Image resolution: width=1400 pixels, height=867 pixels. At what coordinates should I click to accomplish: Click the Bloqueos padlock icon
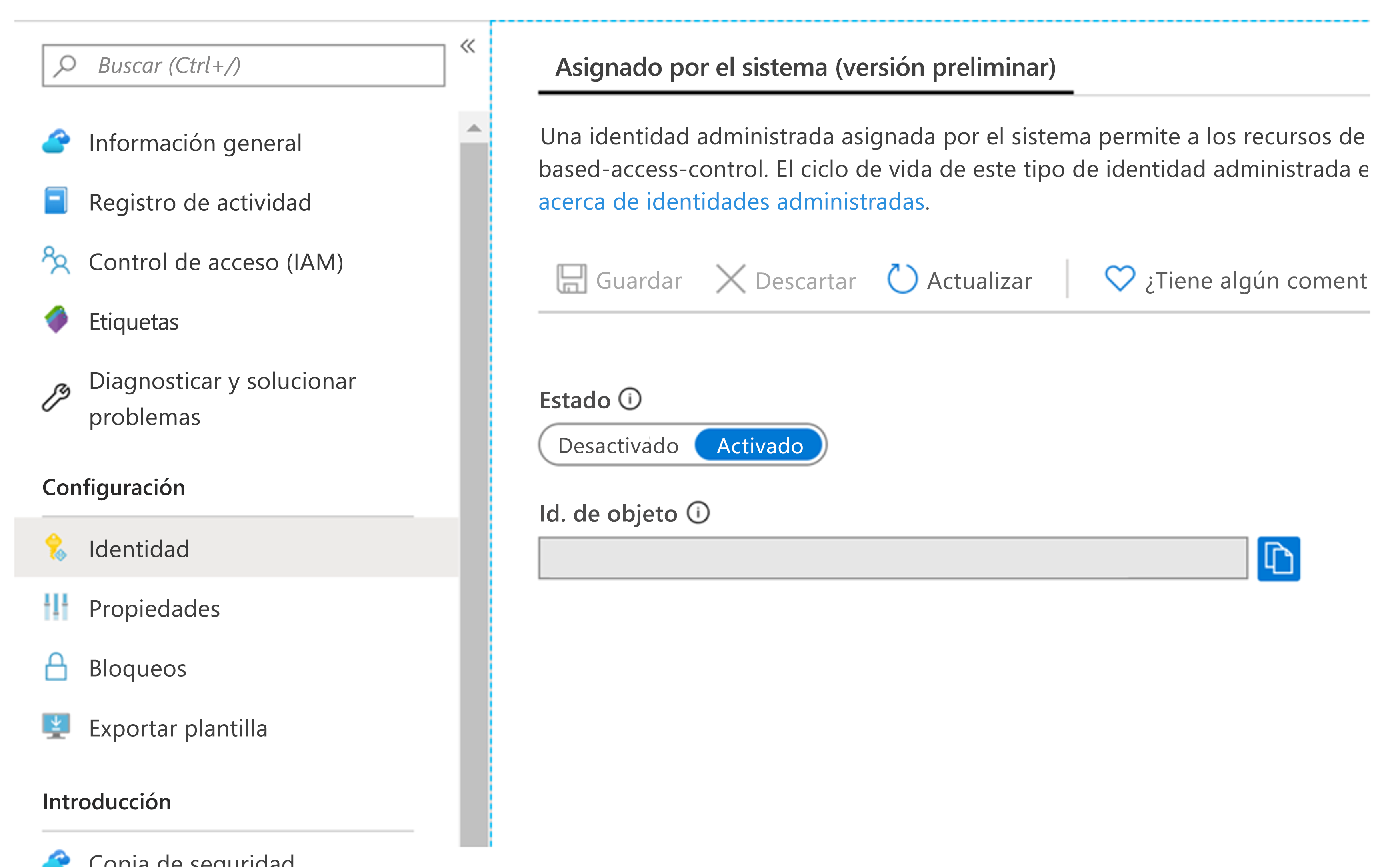56,667
